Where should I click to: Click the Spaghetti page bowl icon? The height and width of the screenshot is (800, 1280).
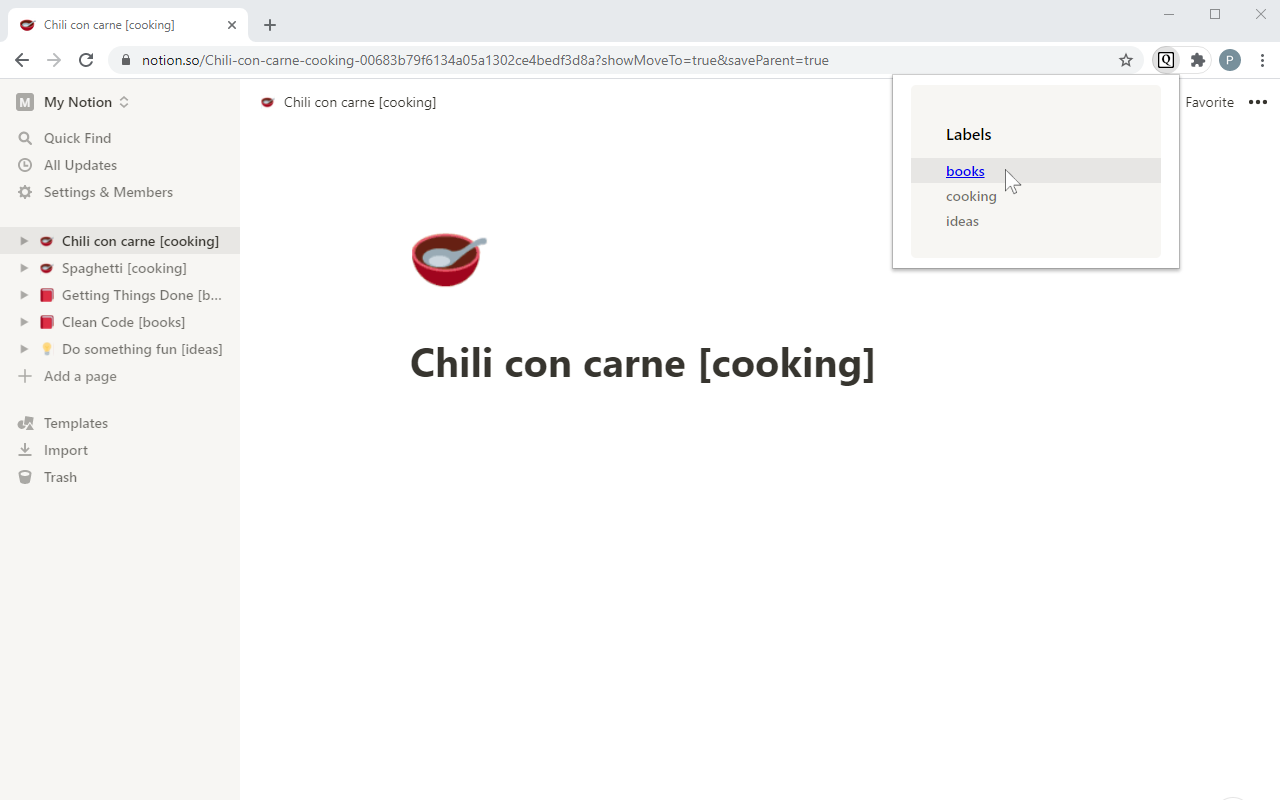[46, 268]
